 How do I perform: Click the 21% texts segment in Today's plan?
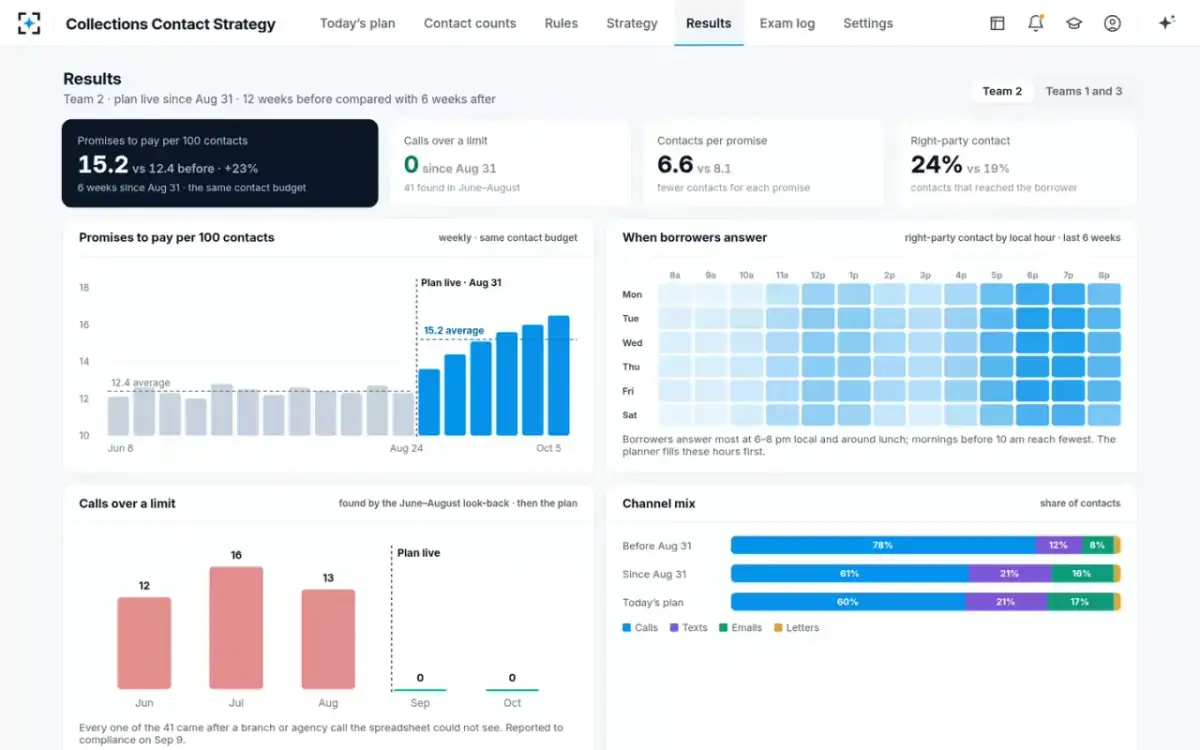coord(1006,602)
